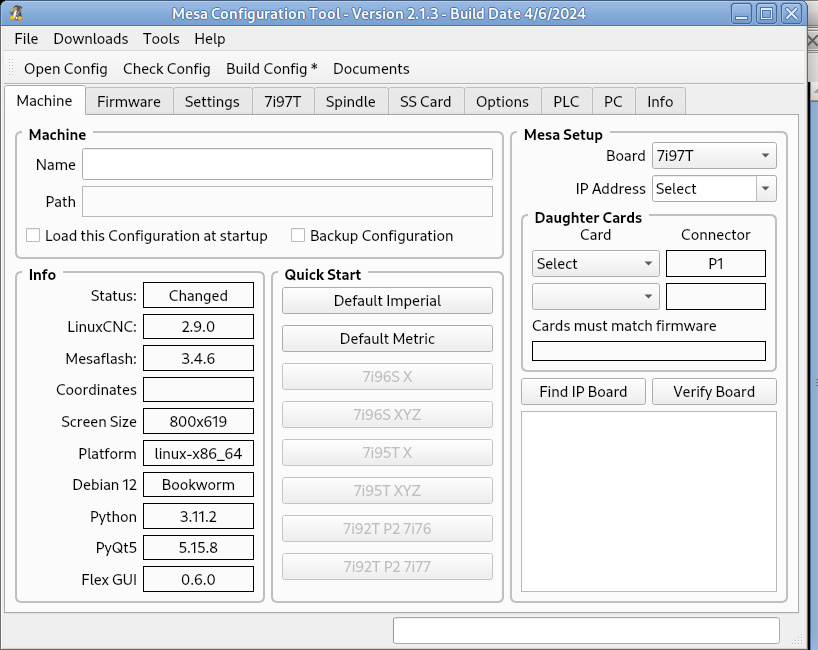Click the Mesaflash version 3.4.6
The height and width of the screenshot is (650, 818).
click(x=198, y=358)
